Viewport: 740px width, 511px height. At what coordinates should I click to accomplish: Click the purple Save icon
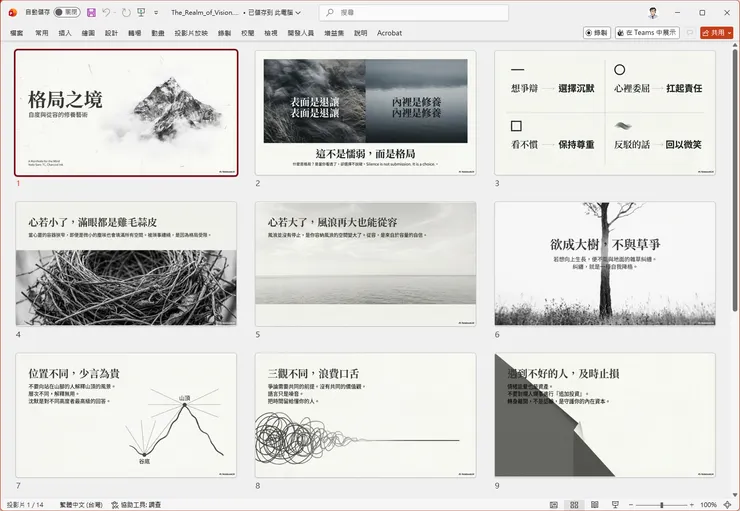click(x=92, y=13)
